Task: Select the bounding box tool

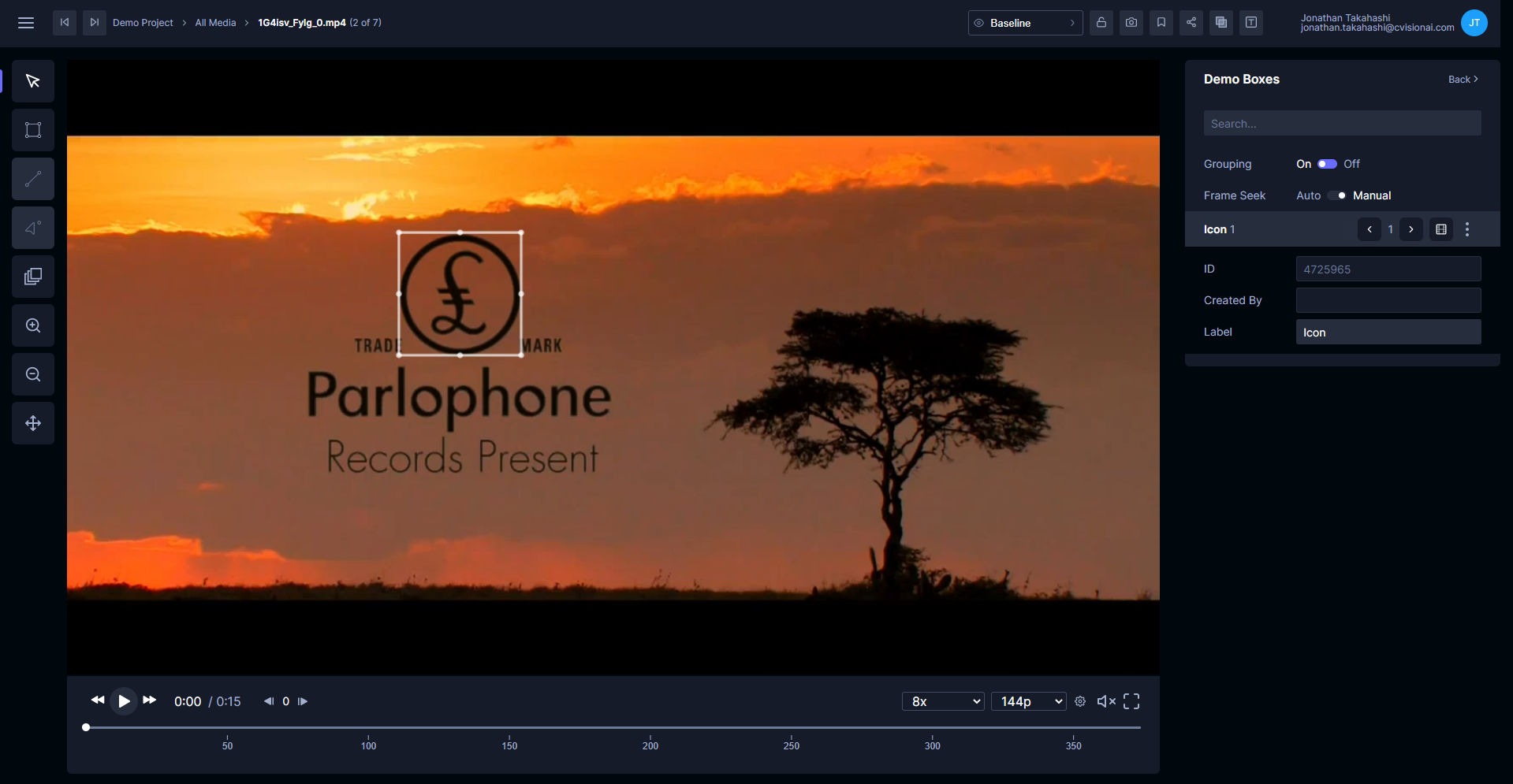Action: (33, 130)
